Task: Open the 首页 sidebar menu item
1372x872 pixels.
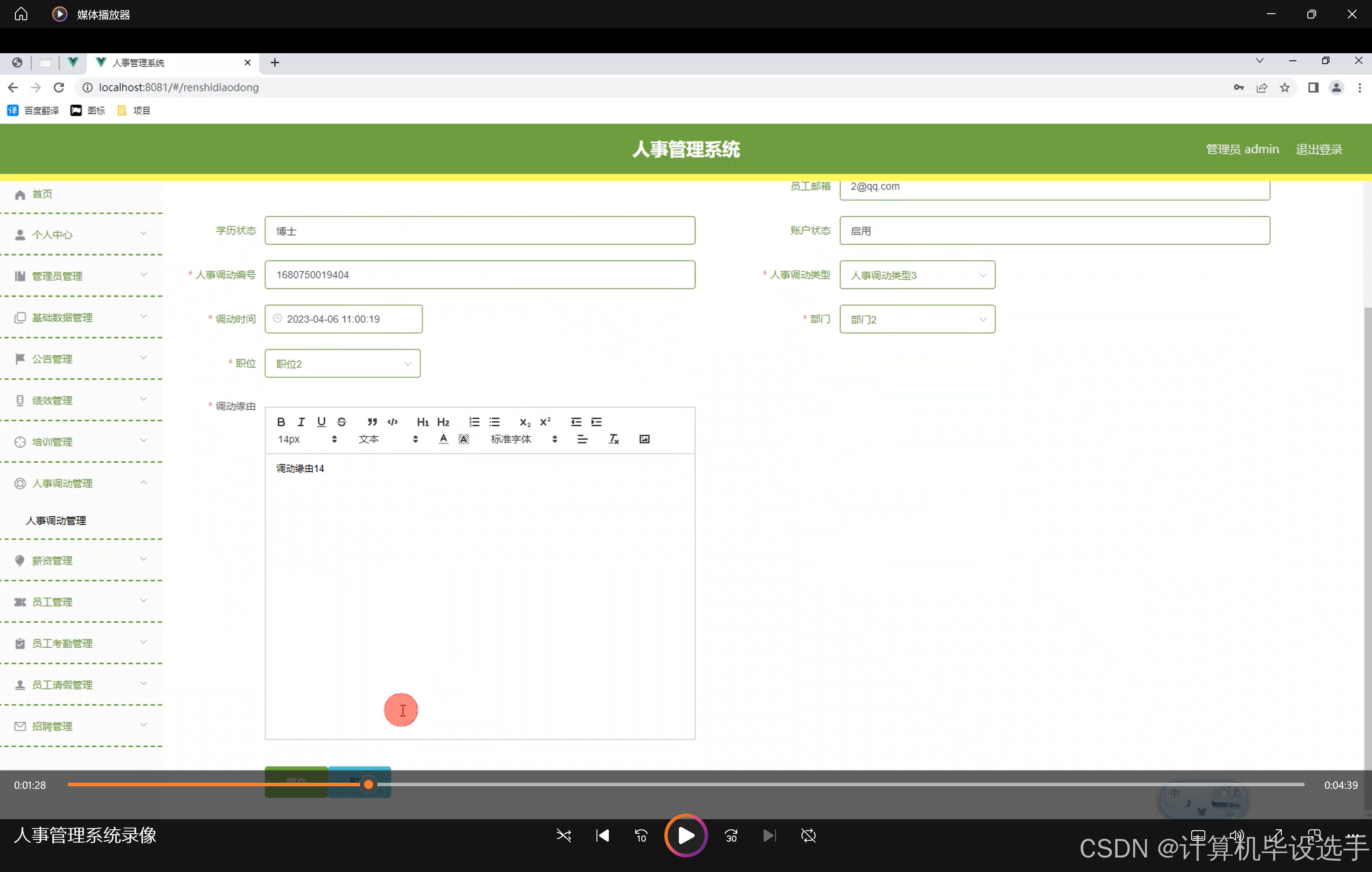Action: [42, 194]
